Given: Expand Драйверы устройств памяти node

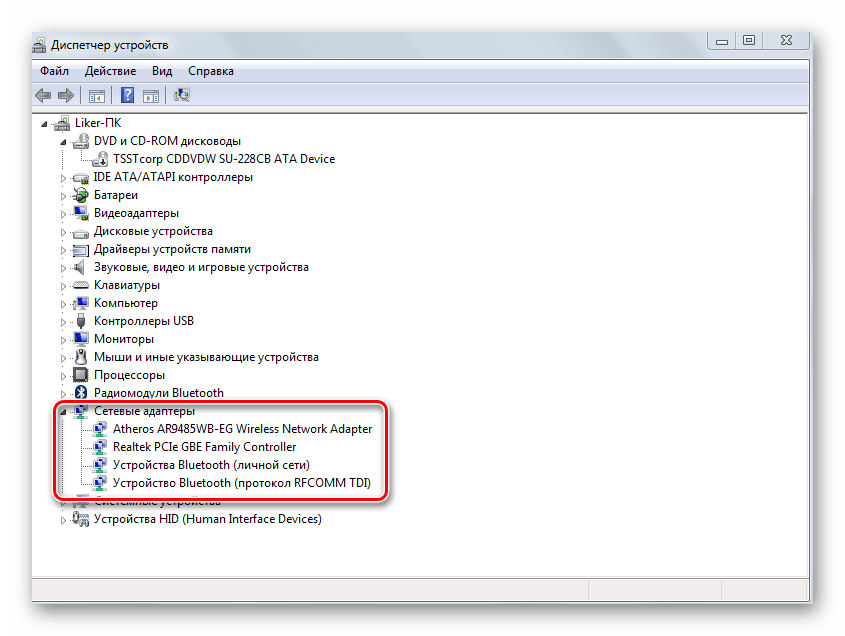Looking at the screenshot, I should (63, 250).
